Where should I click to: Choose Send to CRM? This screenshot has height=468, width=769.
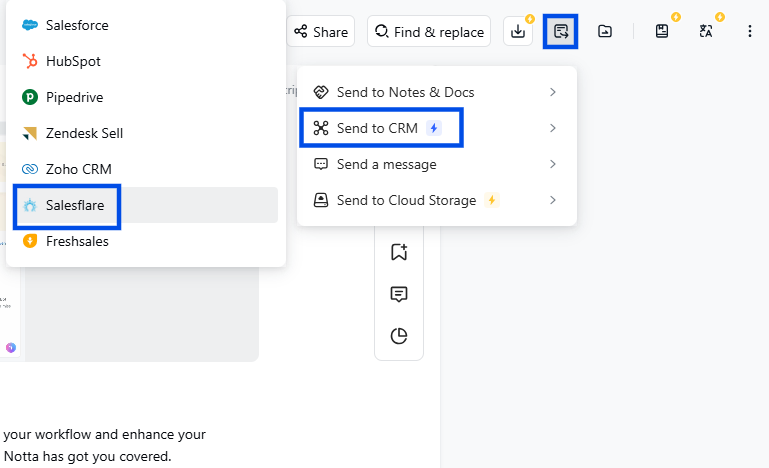pyautogui.click(x=436, y=128)
